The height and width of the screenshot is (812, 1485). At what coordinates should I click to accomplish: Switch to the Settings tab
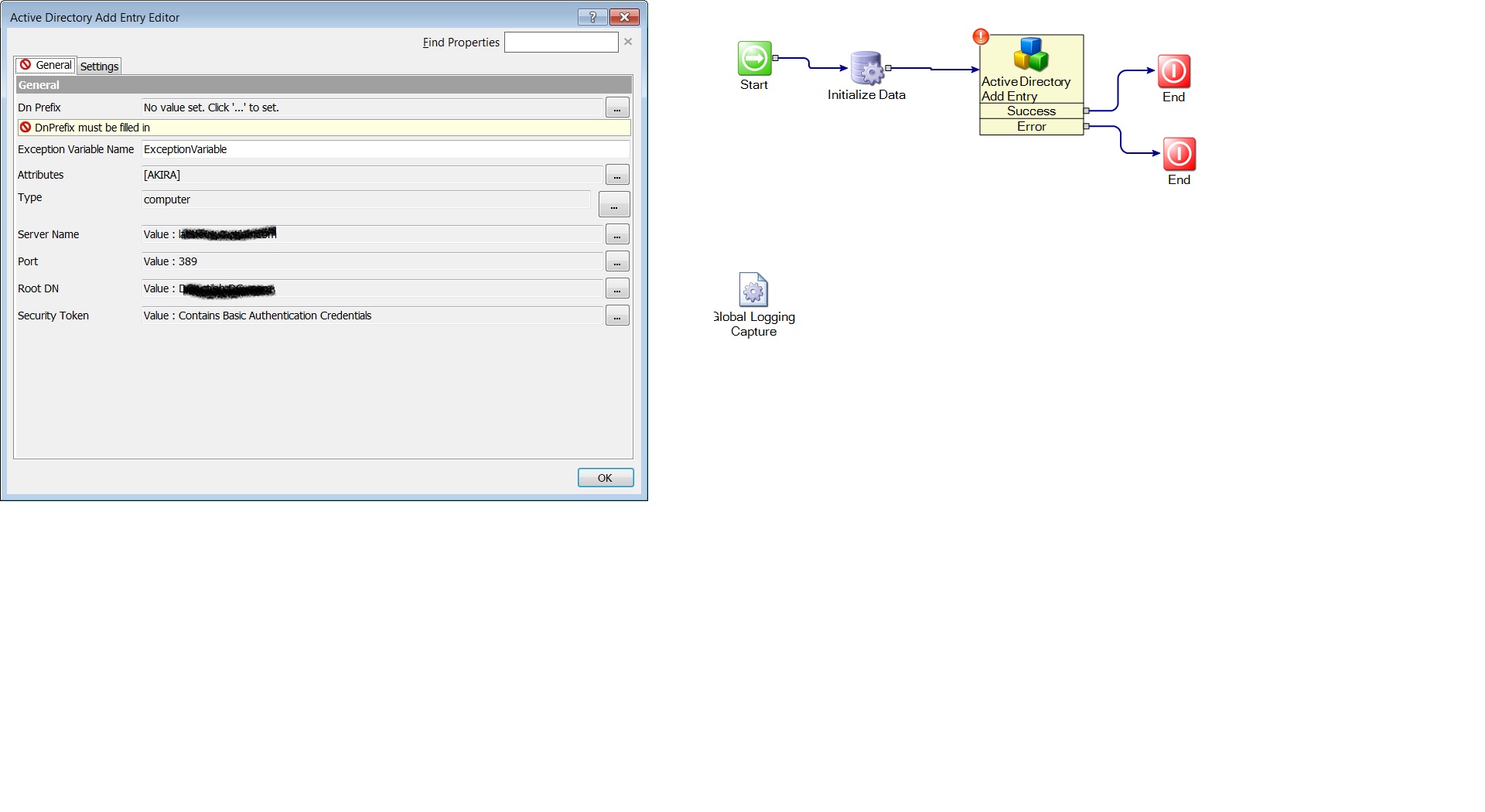click(99, 66)
